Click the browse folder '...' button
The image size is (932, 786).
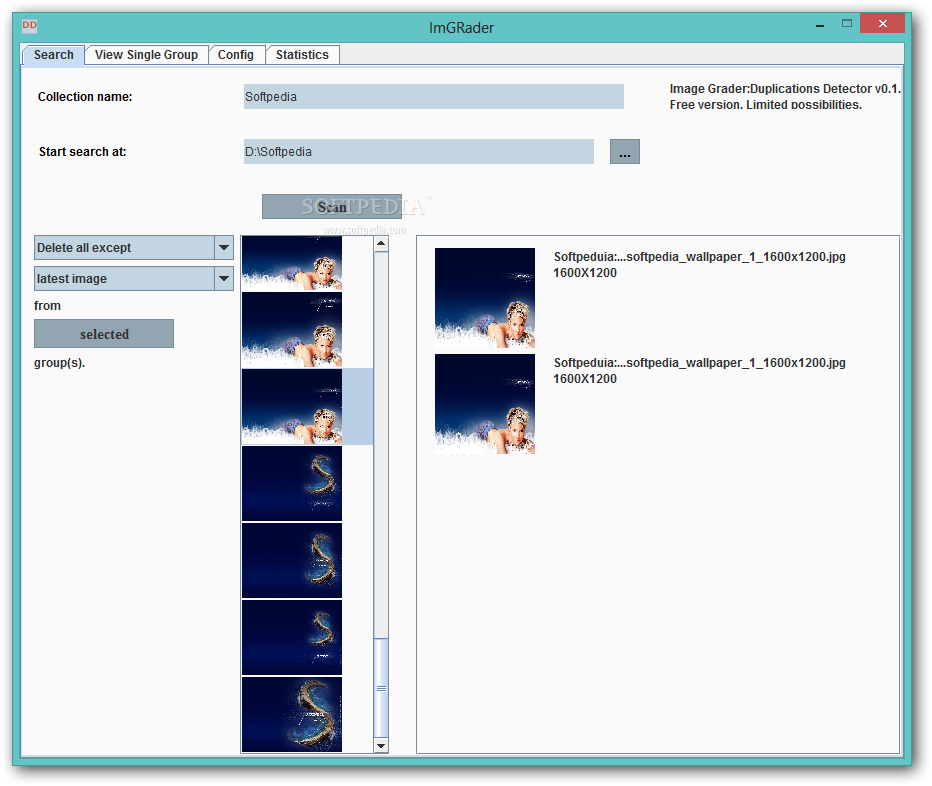[625, 152]
